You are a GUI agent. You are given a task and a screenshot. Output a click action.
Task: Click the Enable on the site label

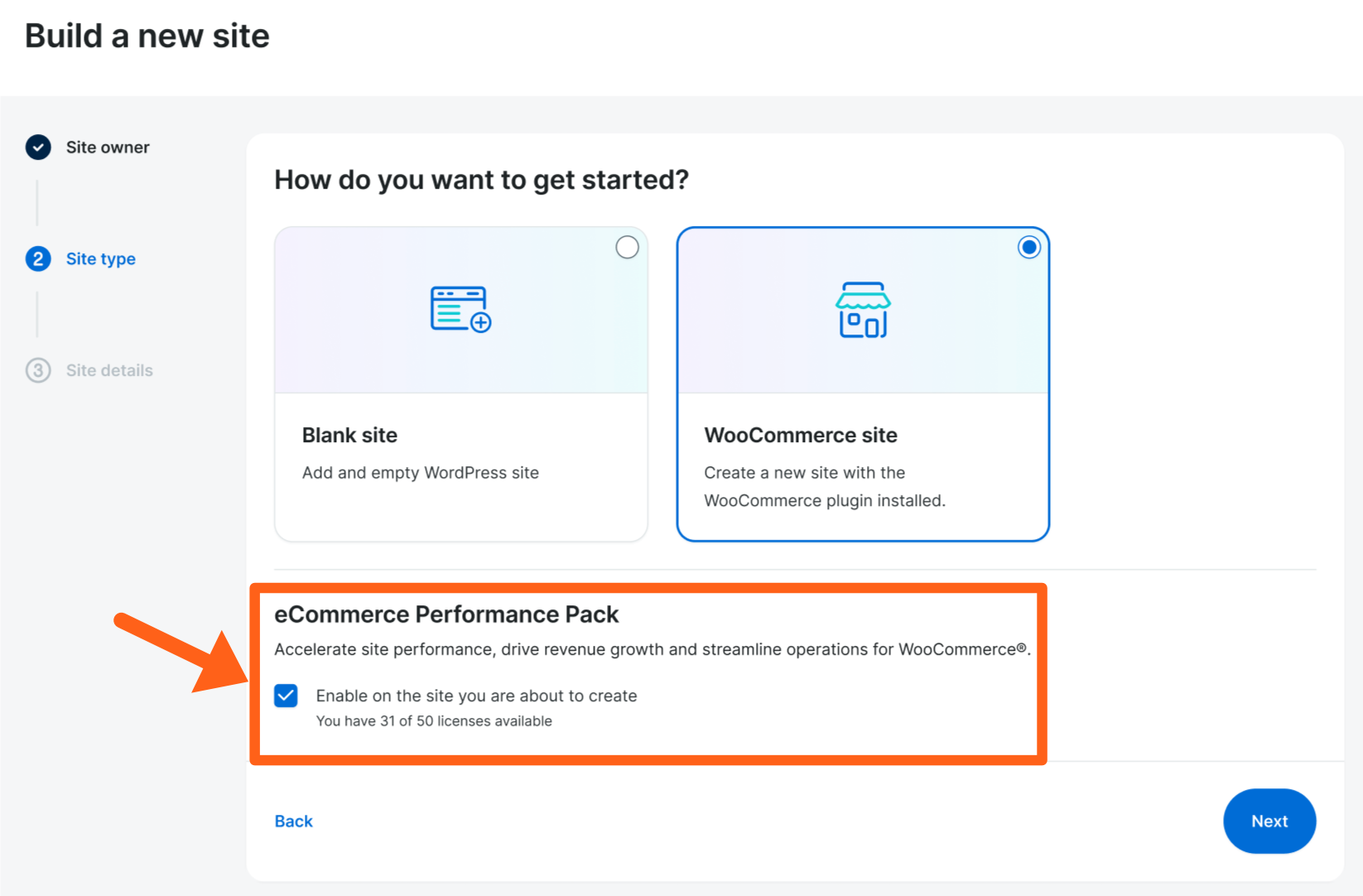pyautogui.click(x=476, y=696)
